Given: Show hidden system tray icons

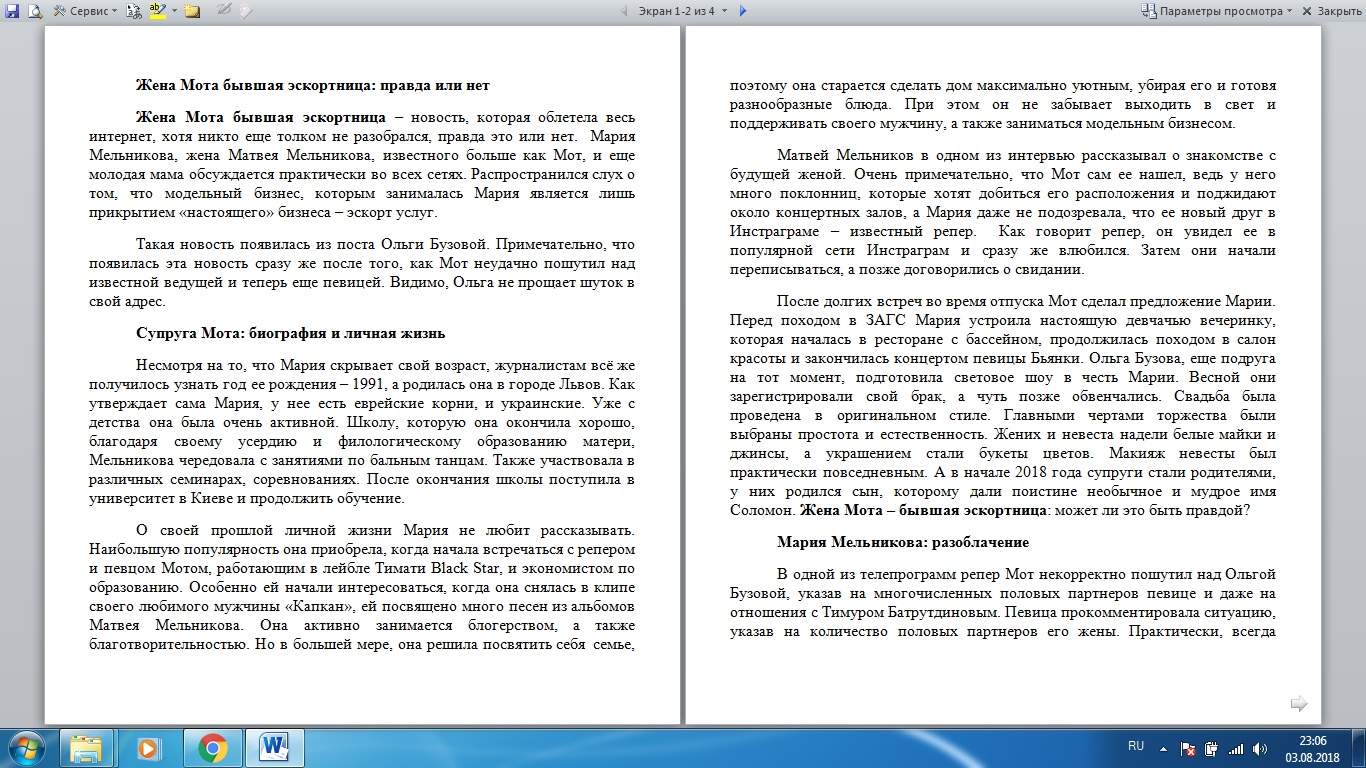Looking at the screenshot, I should coord(1165,747).
